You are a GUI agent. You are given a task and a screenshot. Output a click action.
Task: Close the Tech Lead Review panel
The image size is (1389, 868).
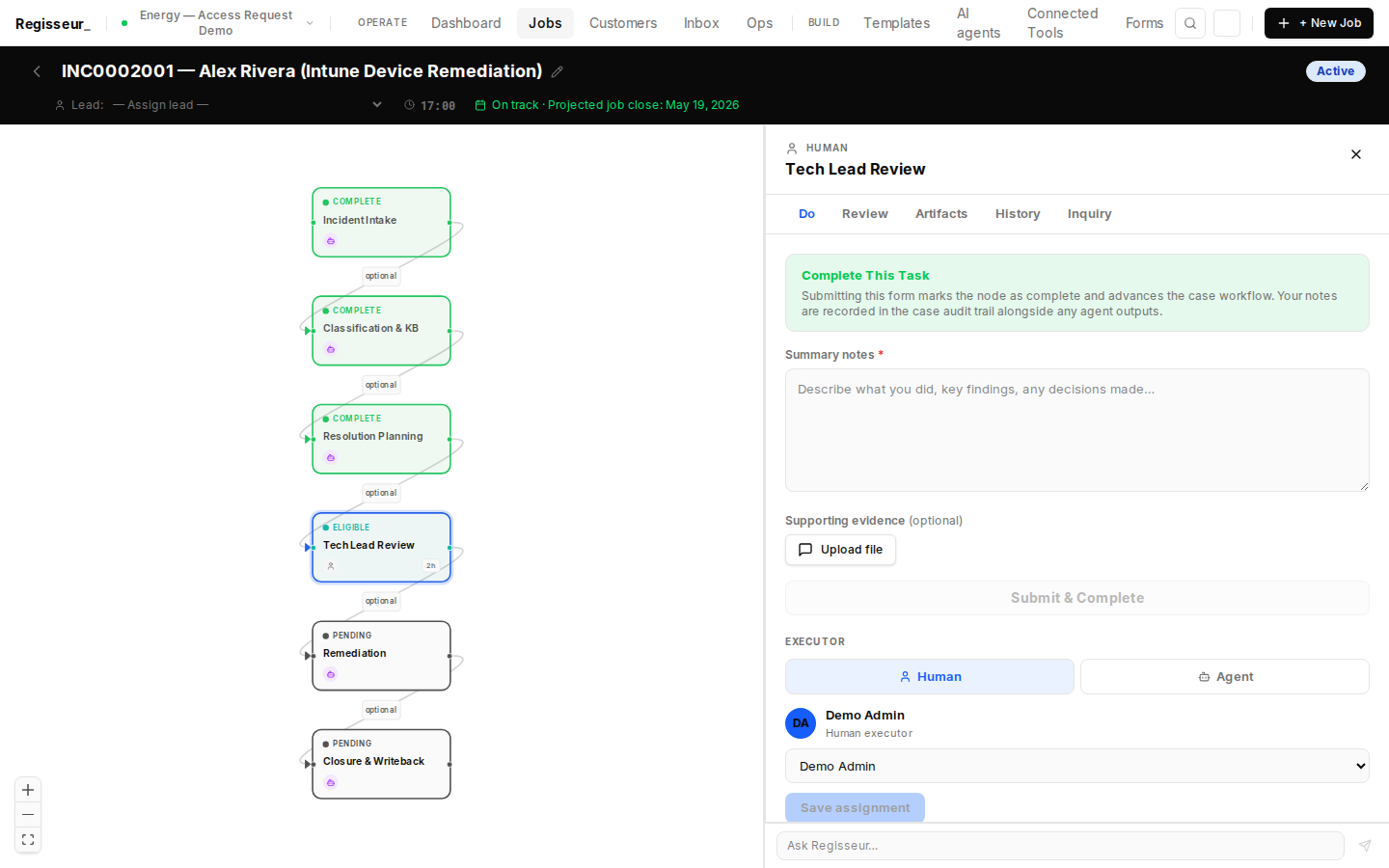coord(1356,154)
